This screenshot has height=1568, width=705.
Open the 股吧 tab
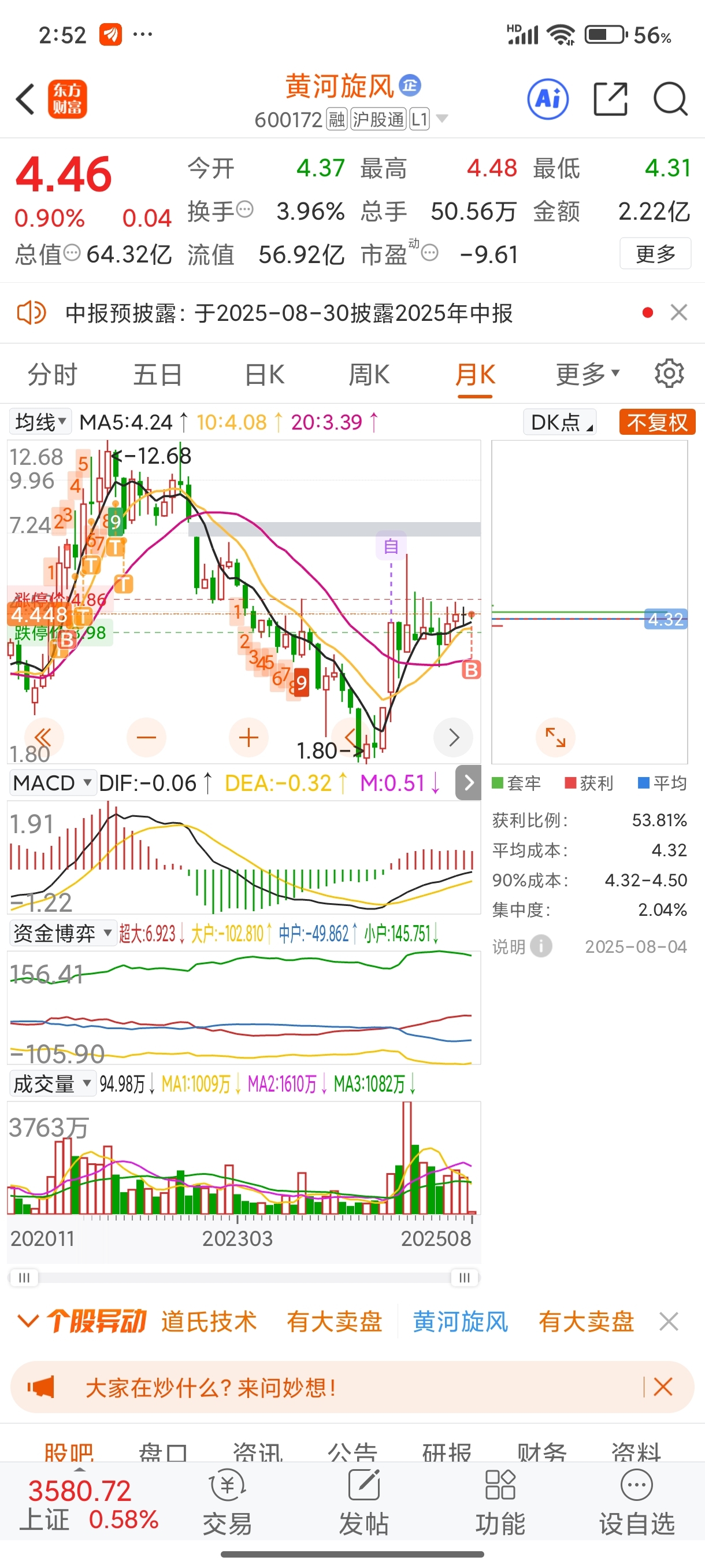pyautogui.click(x=69, y=1453)
